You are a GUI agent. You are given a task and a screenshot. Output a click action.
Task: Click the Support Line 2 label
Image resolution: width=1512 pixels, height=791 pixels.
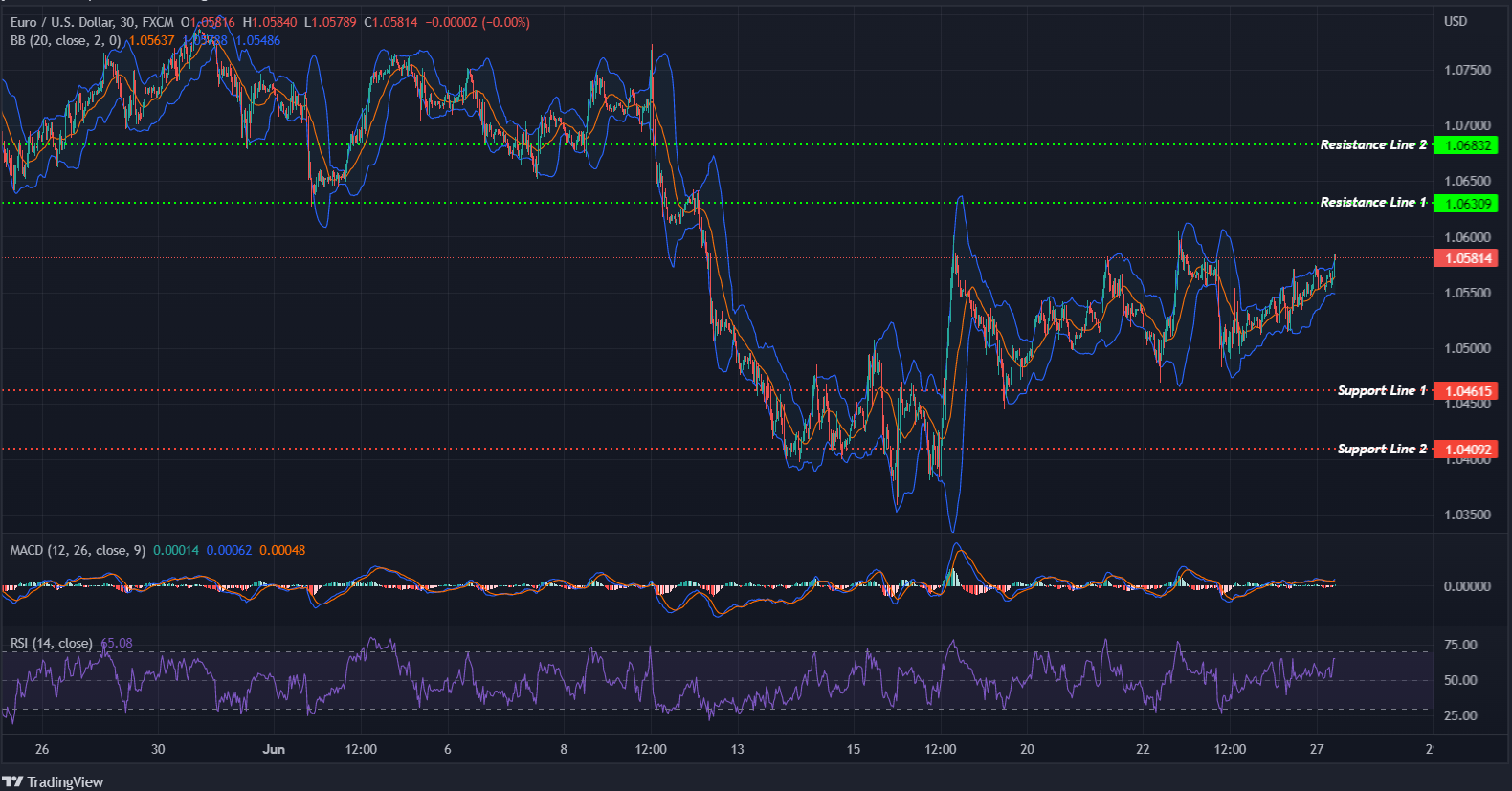[x=1382, y=449]
